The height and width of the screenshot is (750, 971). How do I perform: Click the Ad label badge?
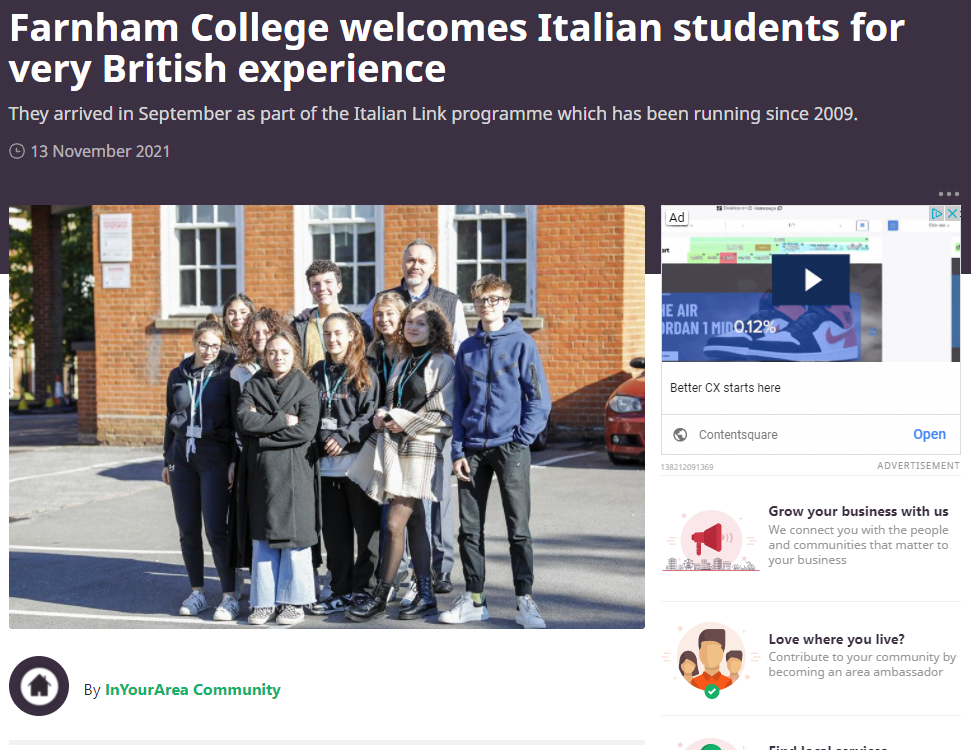pos(677,217)
